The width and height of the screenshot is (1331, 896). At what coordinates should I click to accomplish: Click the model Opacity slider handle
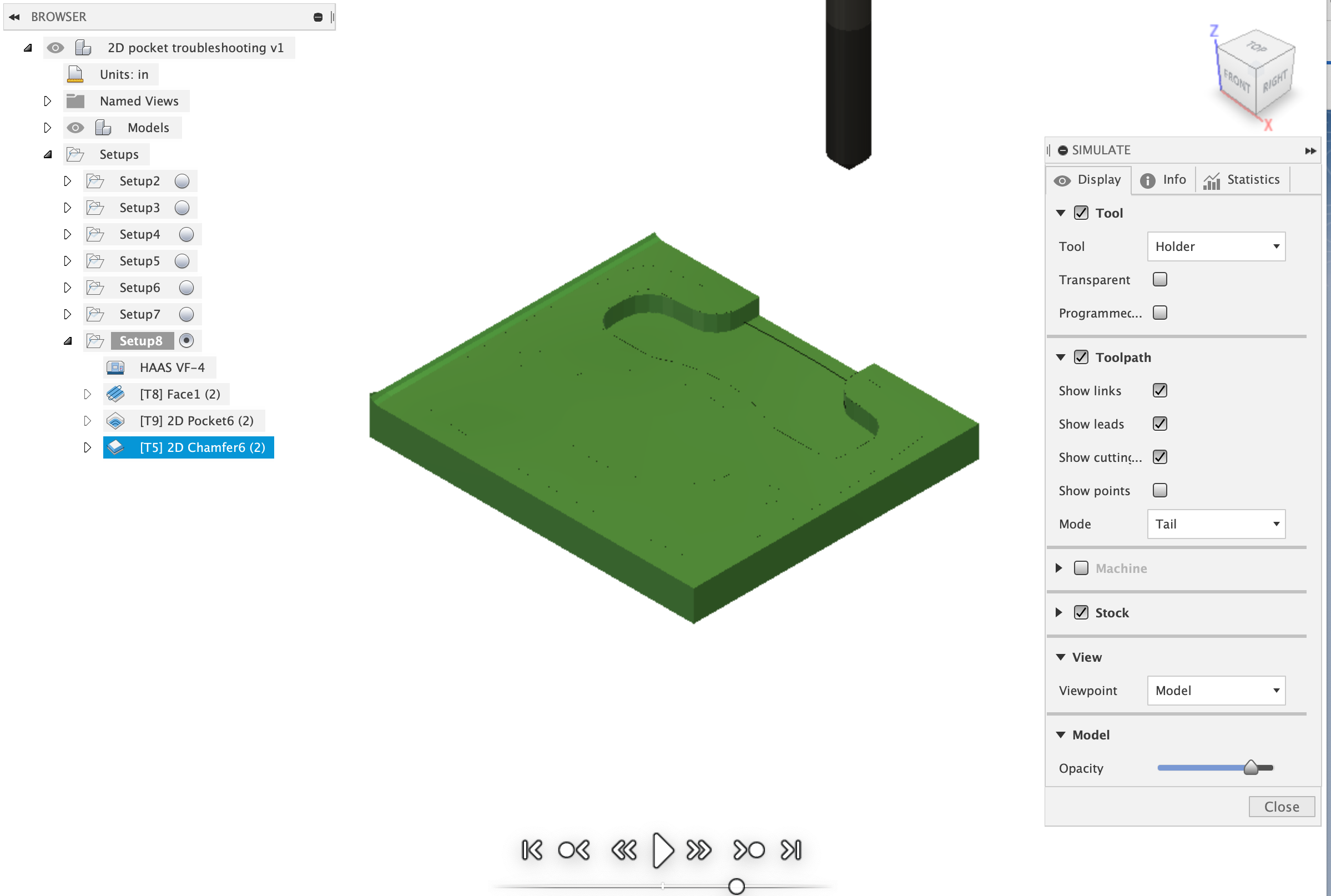point(1251,767)
